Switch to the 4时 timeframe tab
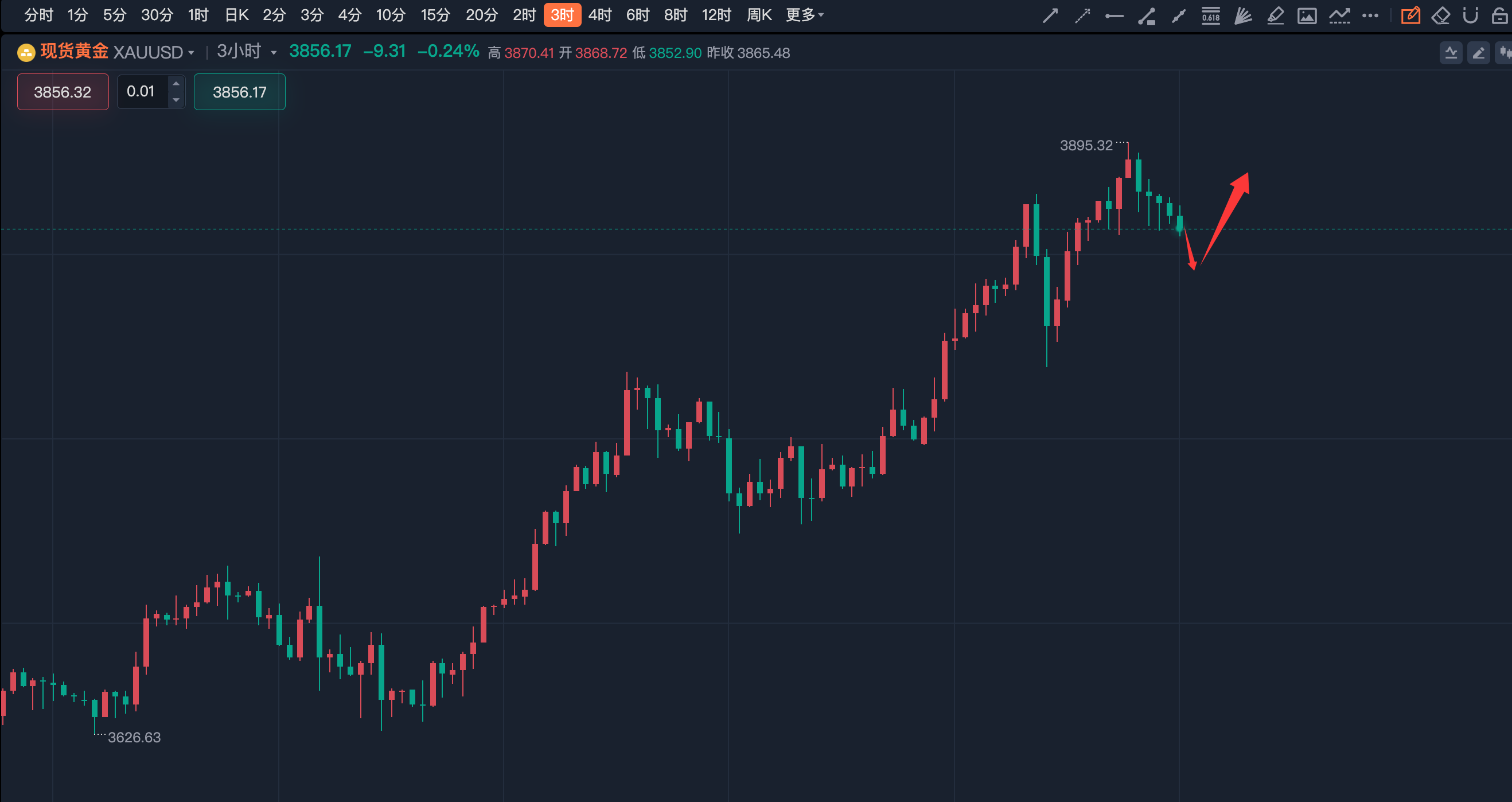 coord(600,15)
